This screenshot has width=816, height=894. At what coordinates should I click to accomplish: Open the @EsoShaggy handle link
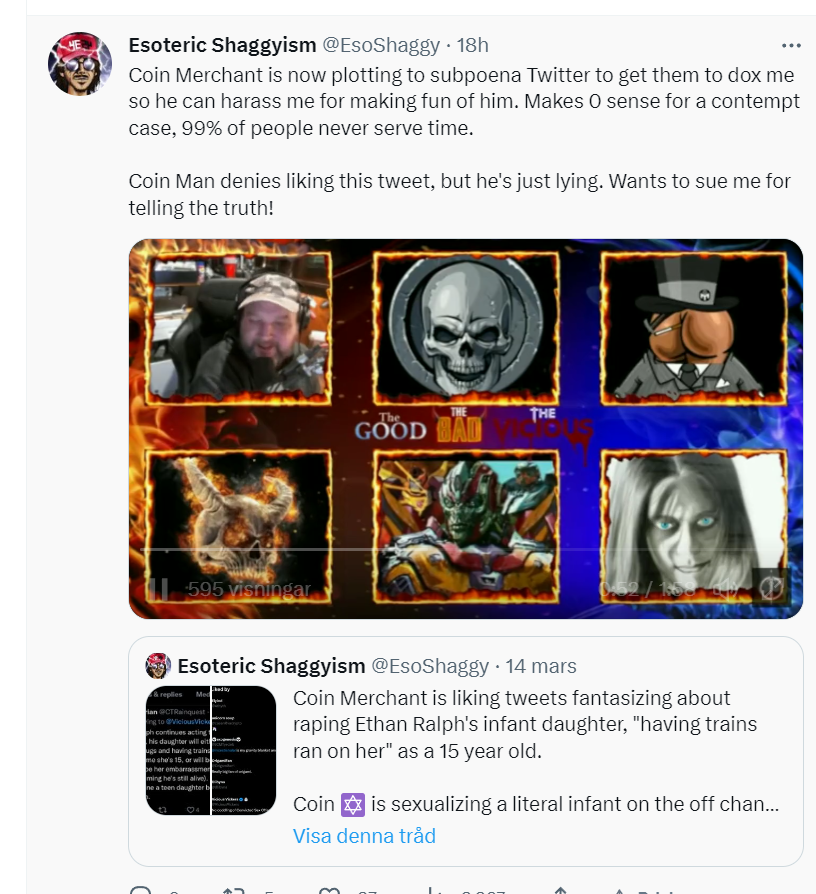[381, 45]
